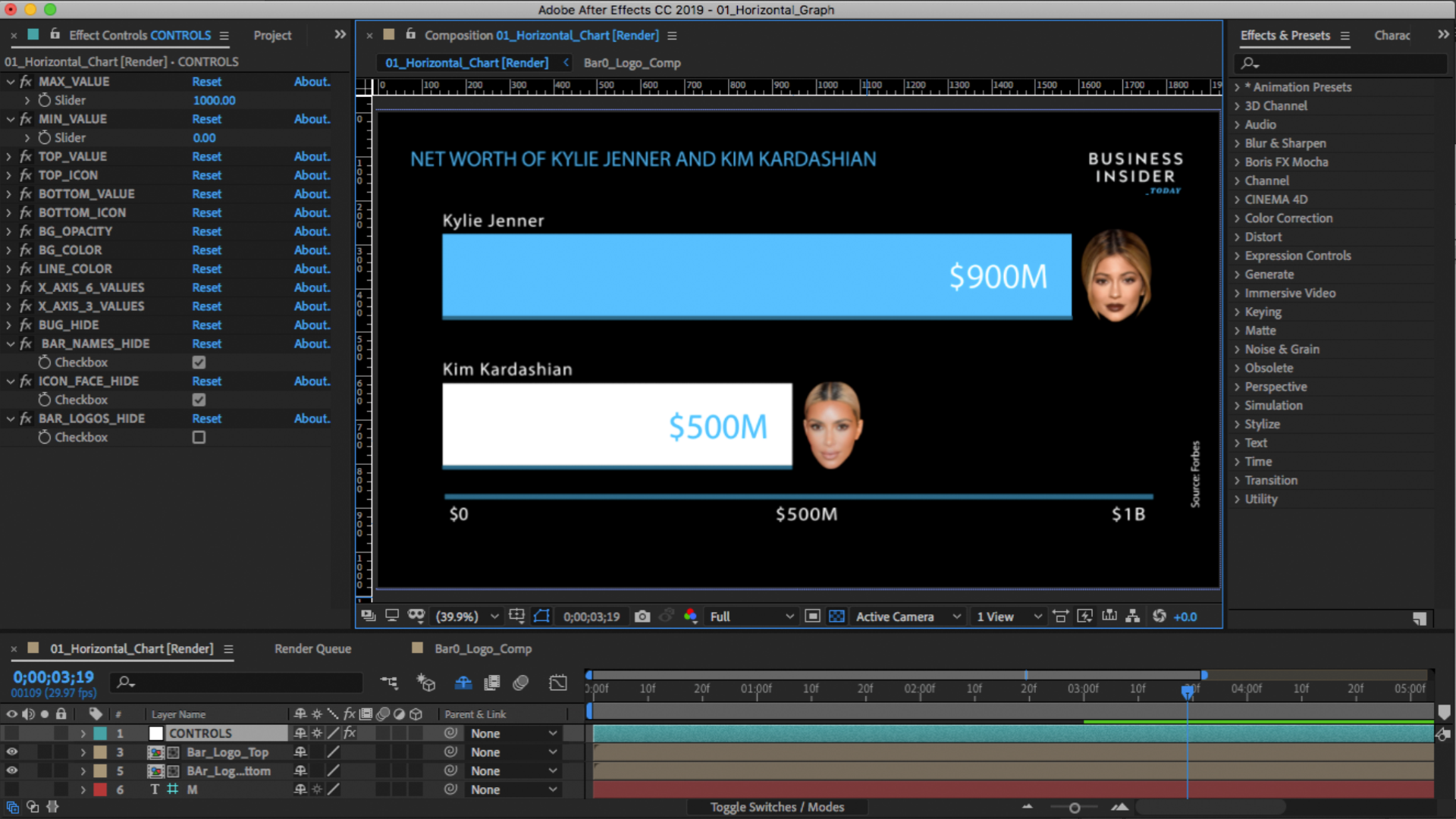
Task: Open the Full resolution dropdown
Action: coord(751,617)
